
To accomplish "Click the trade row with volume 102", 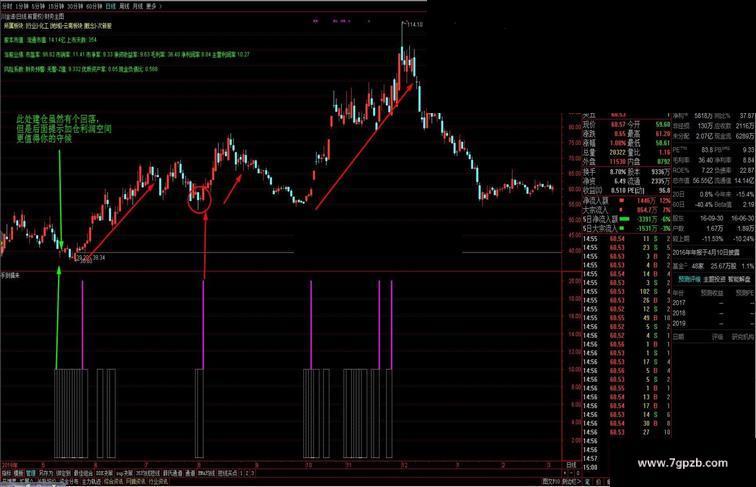I will 627,292.
